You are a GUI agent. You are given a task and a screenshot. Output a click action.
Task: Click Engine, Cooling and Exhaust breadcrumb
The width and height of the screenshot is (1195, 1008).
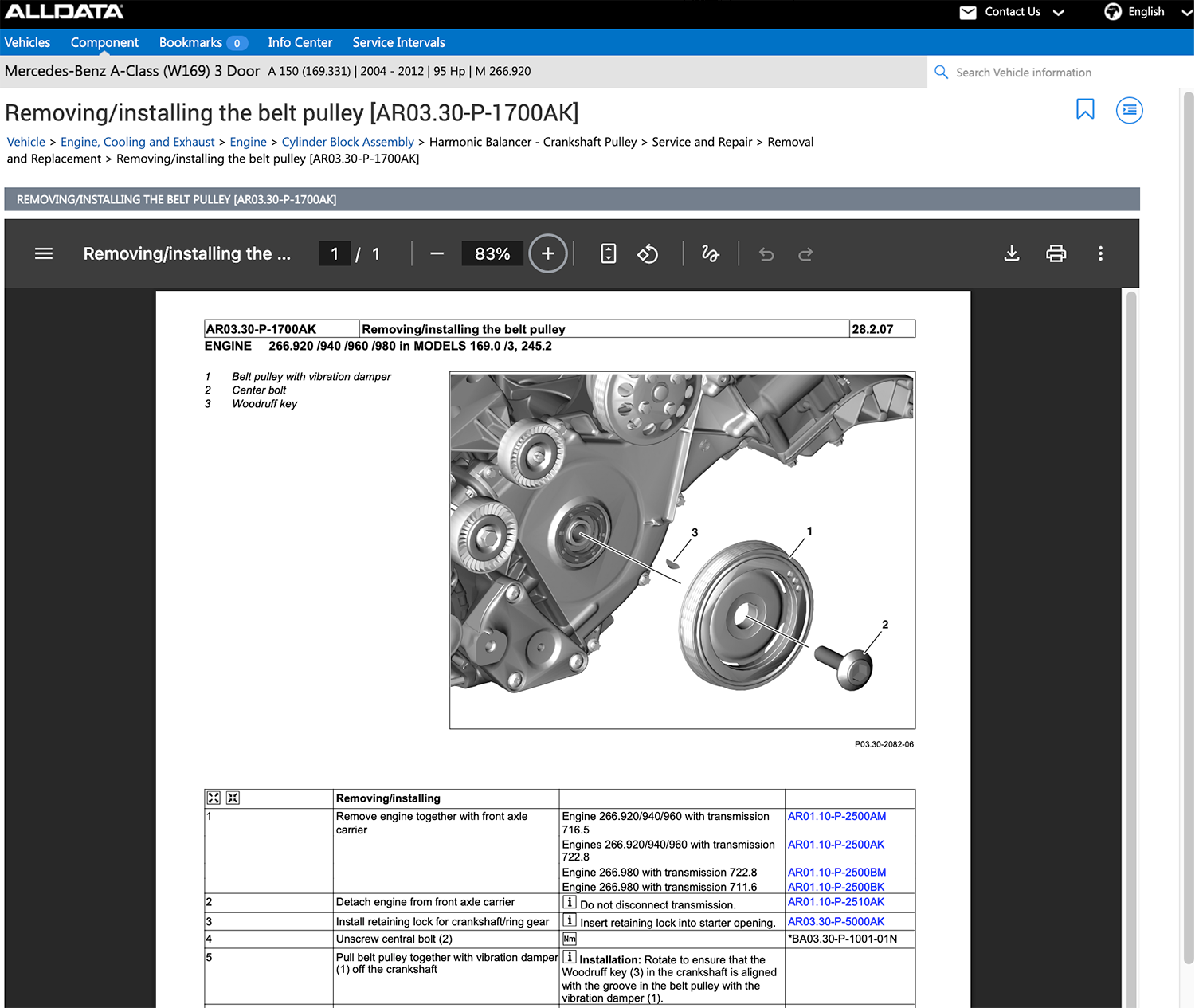(x=138, y=142)
